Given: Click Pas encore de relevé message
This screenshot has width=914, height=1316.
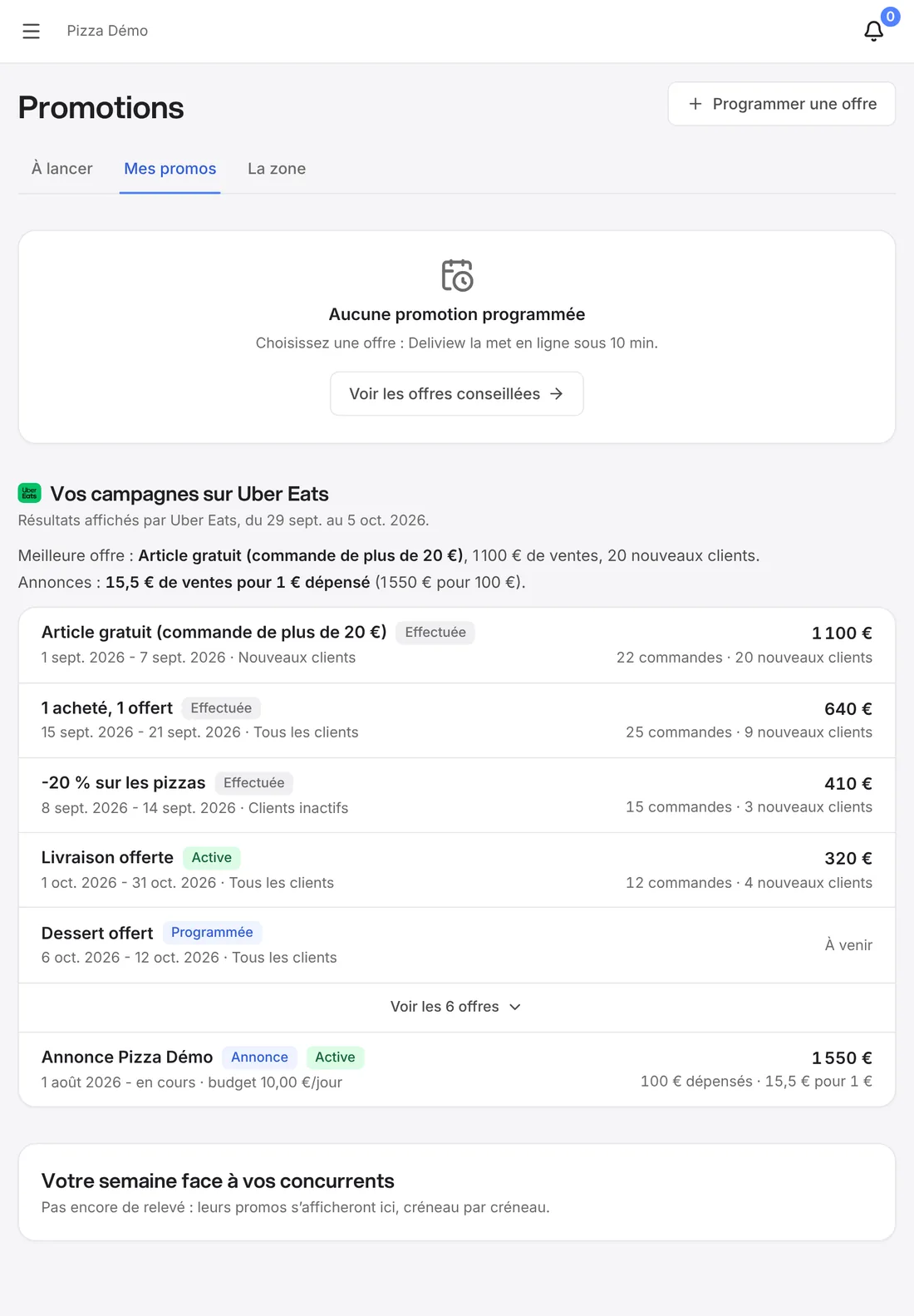Looking at the screenshot, I should (296, 1207).
